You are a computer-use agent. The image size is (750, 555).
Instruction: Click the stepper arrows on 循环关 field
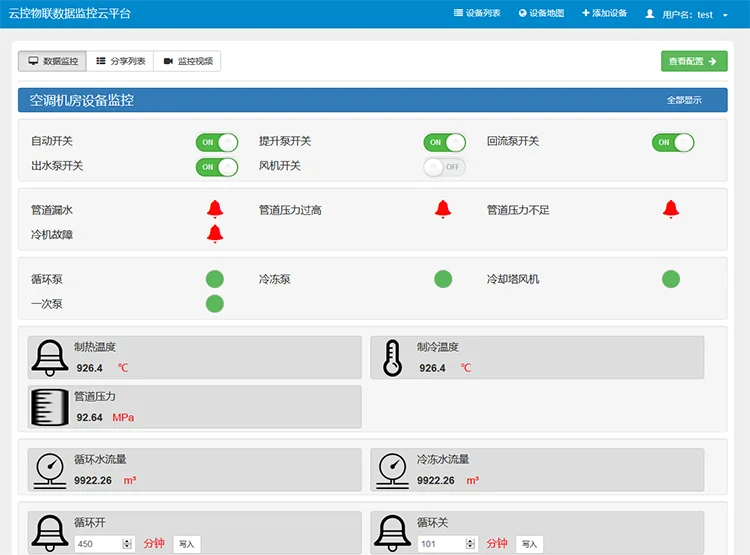470,544
